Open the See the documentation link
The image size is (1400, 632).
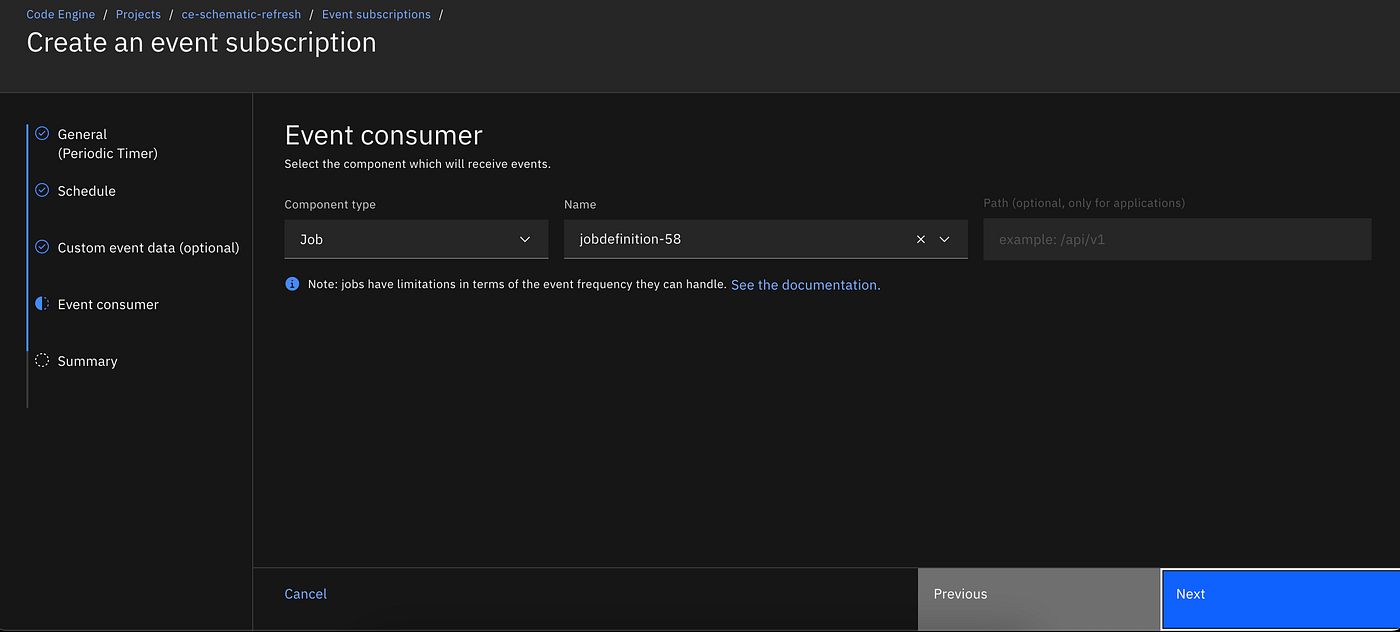click(804, 285)
